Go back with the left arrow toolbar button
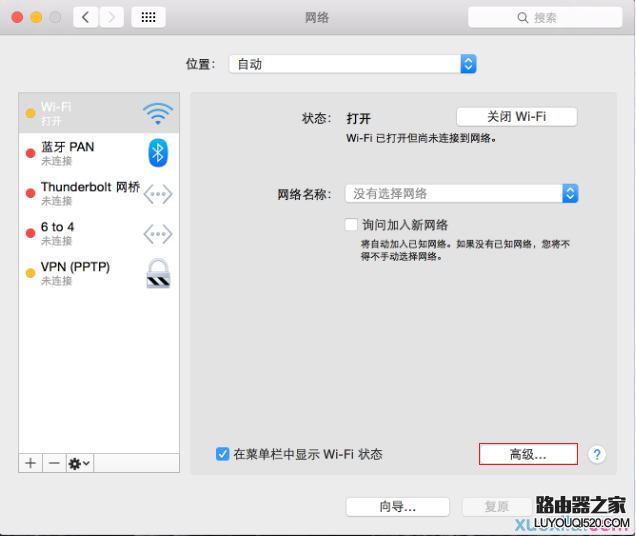 [86, 17]
